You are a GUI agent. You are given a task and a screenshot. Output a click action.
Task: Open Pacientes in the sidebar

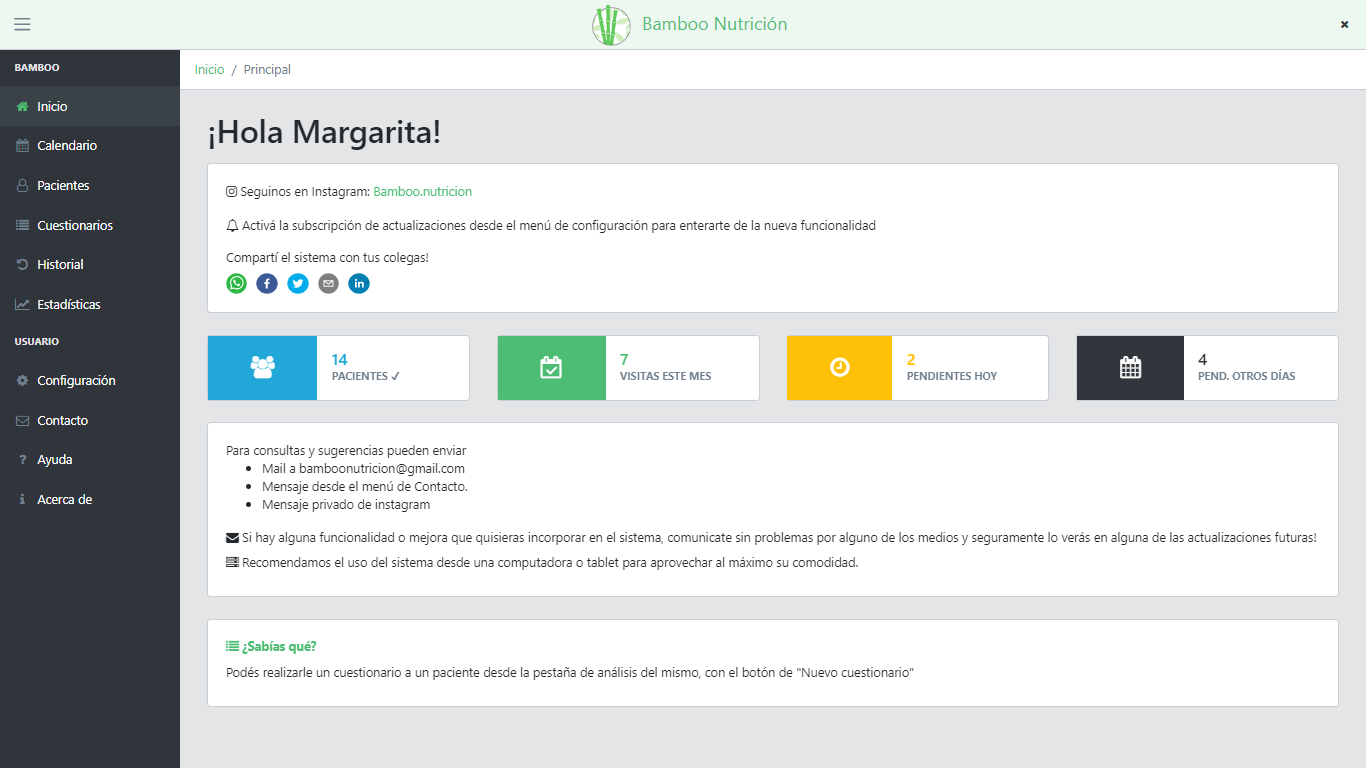(90, 186)
